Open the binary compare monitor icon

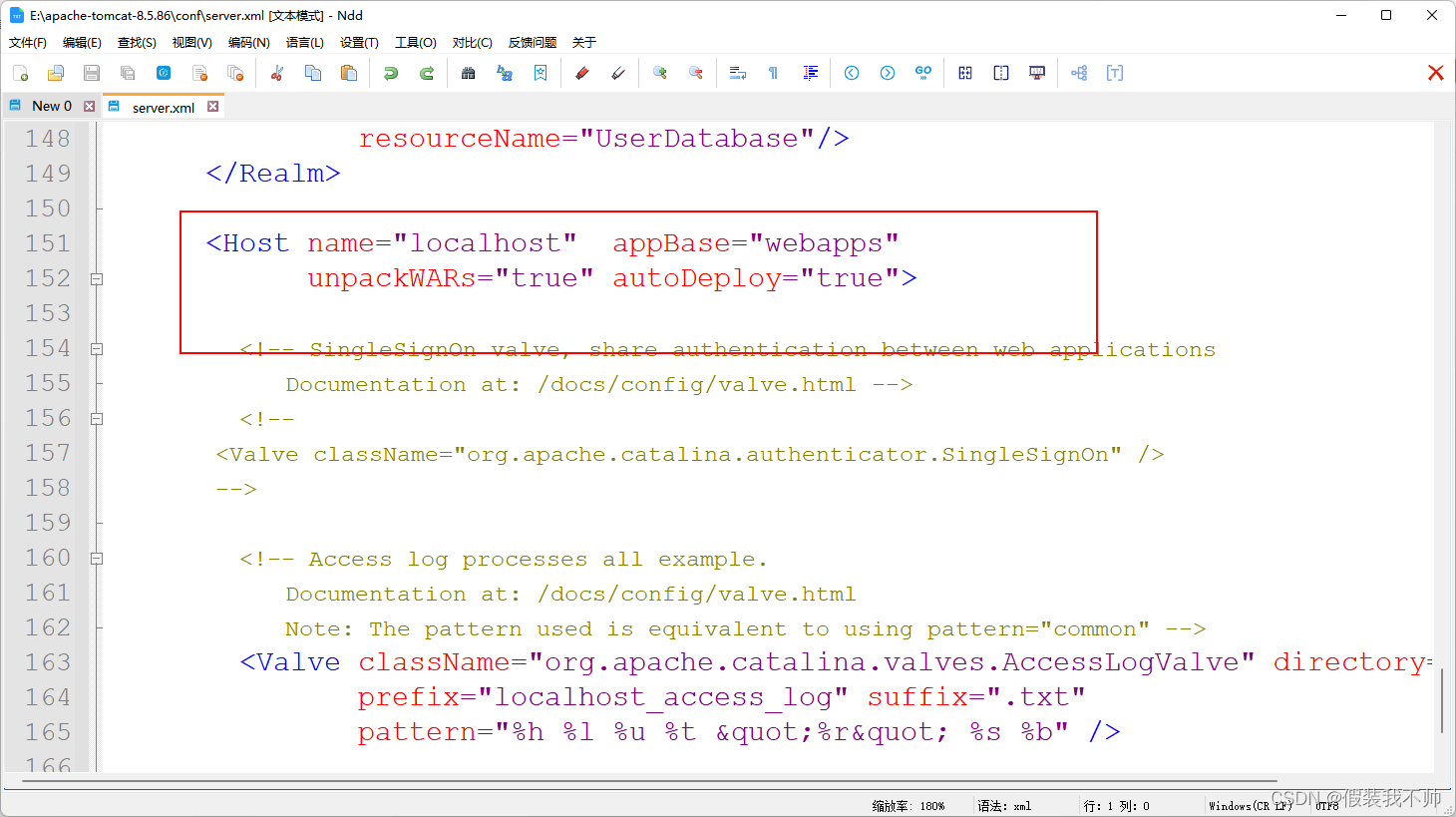click(1037, 73)
